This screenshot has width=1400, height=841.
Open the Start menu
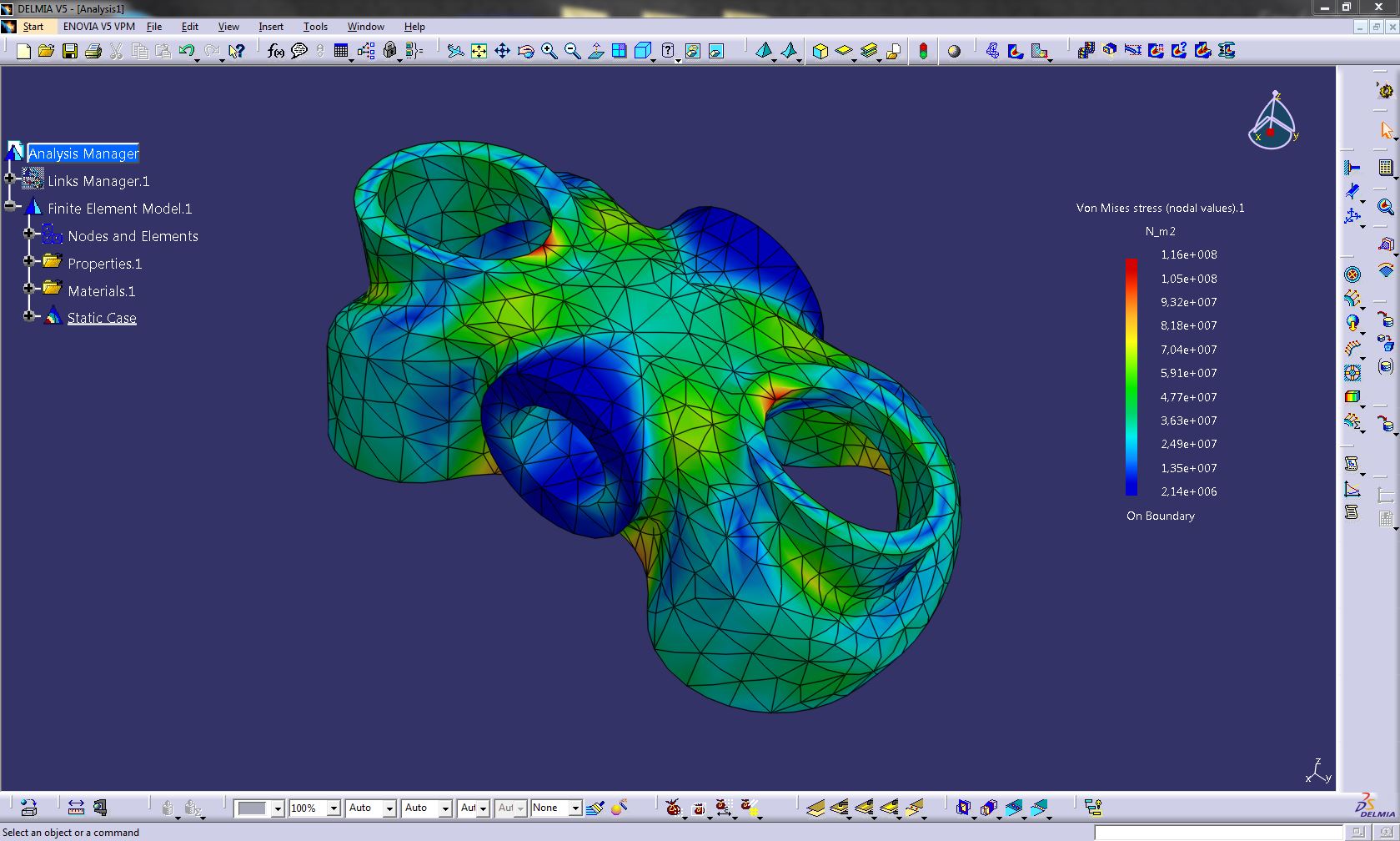point(33,27)
